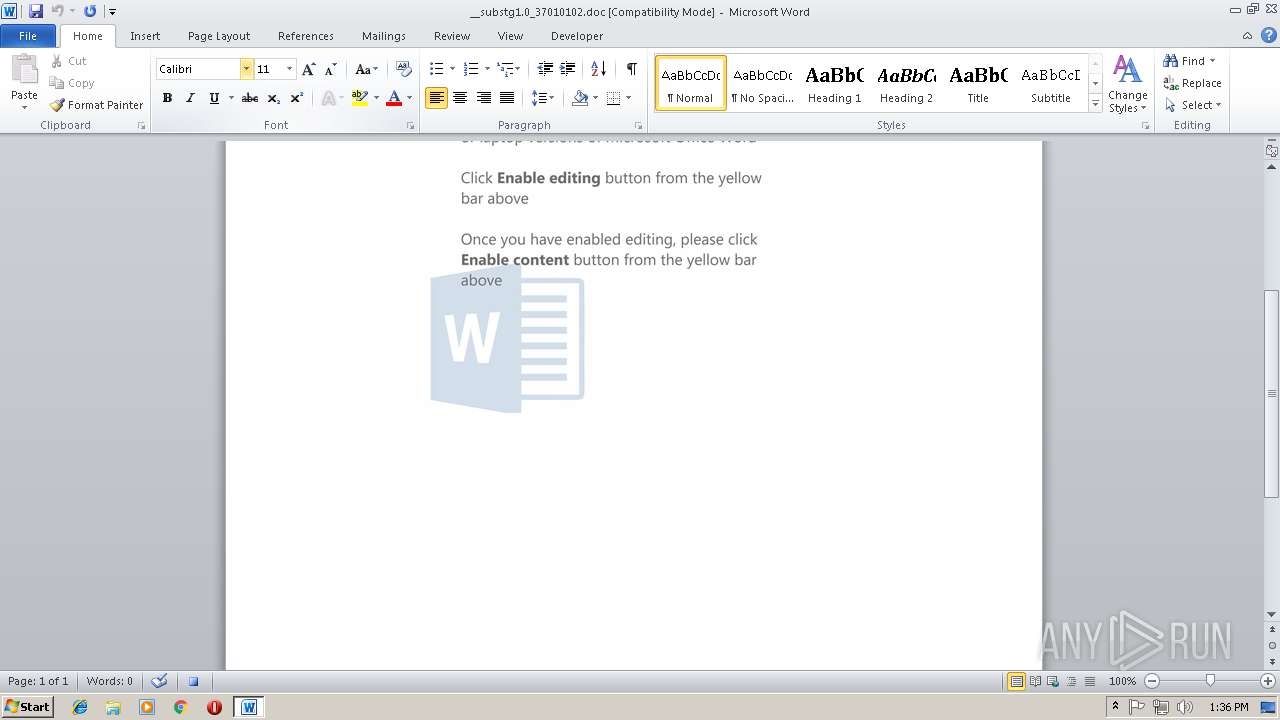Switch to References tab

[306, 36]
